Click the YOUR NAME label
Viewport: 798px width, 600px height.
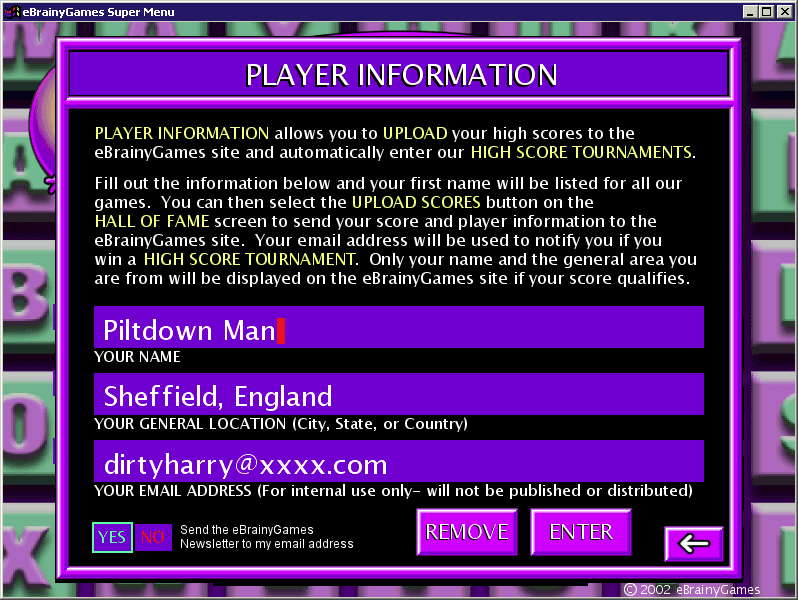tap(137, 357)
